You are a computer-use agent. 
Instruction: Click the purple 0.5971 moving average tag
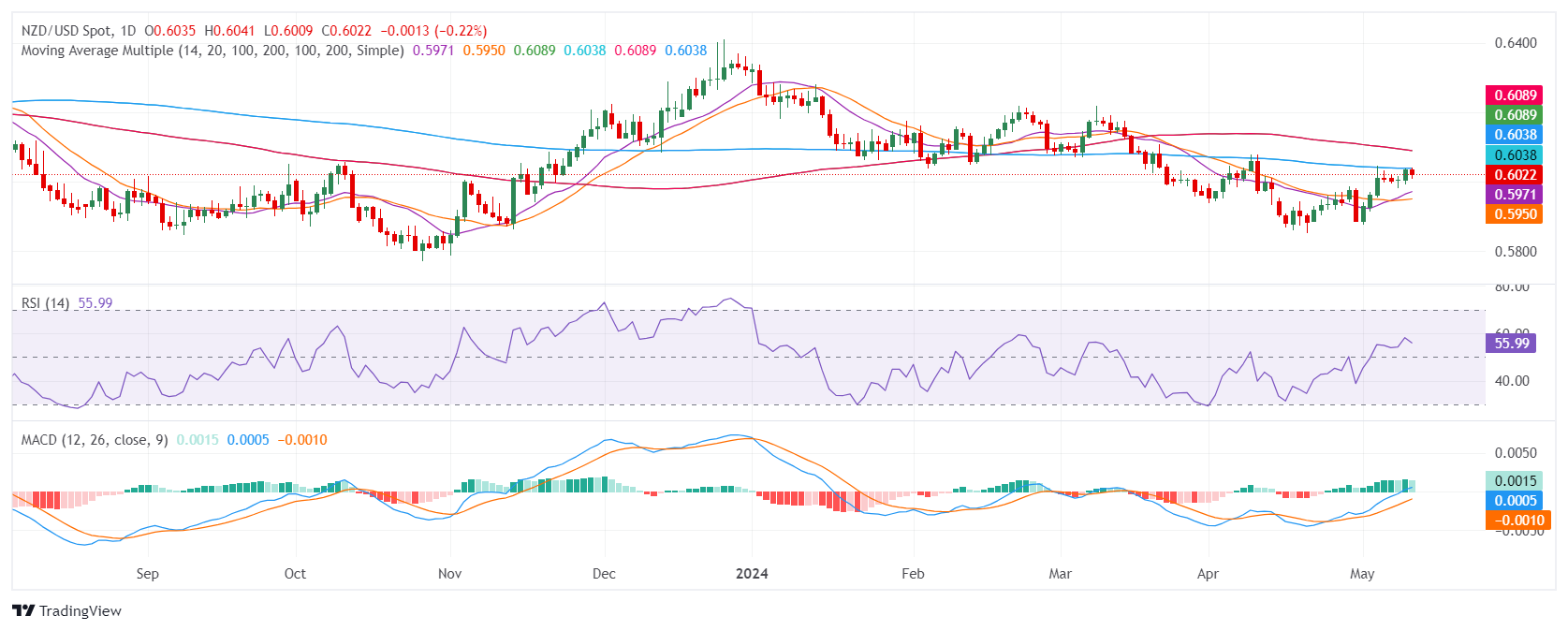[1515, 195]
